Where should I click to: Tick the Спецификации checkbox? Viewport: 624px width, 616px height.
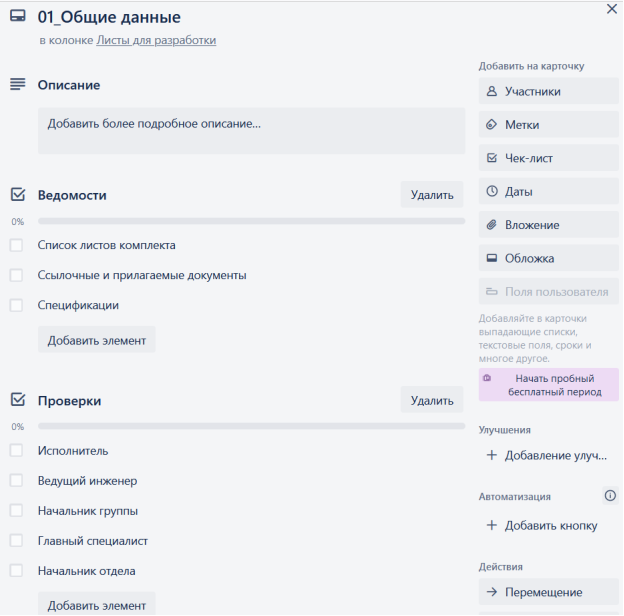tap(16, 305)
